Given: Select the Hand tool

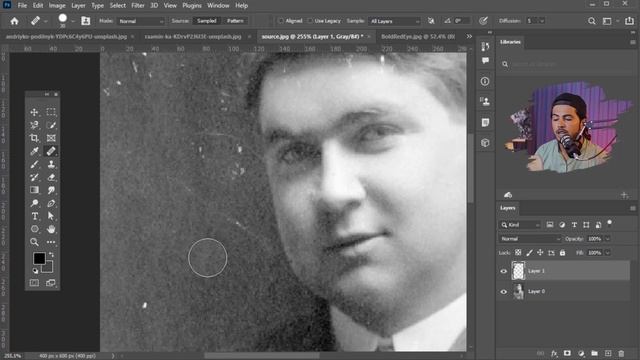Looking at the screenshot, I should (51, 229).
